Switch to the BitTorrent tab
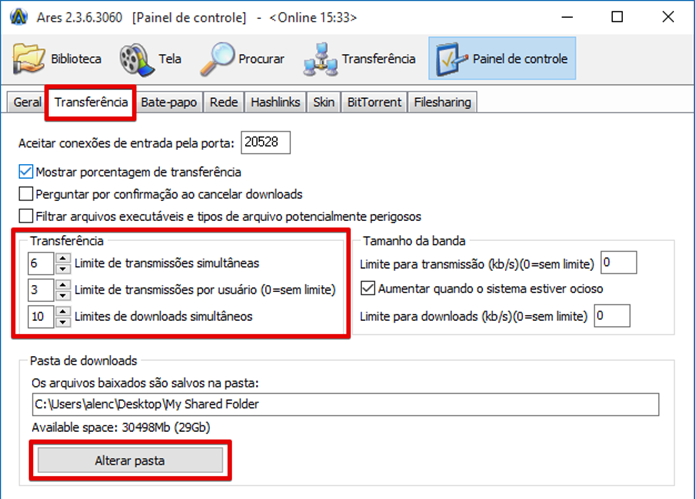The width and height of the screenshot is (695, 499). [374, 102]
